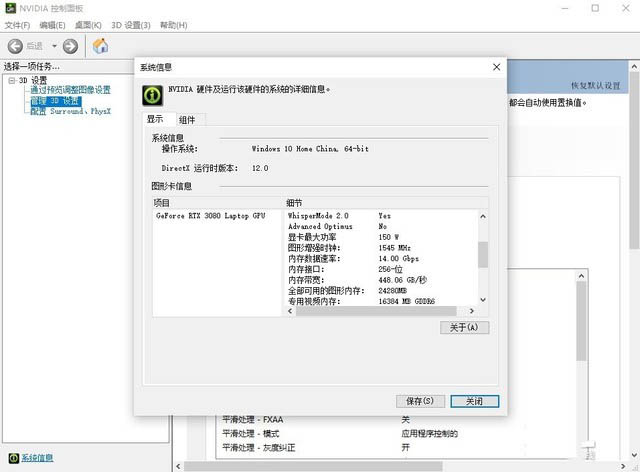
Task: Open the 3D 设置(3) menu
Action: click(131, 25)
